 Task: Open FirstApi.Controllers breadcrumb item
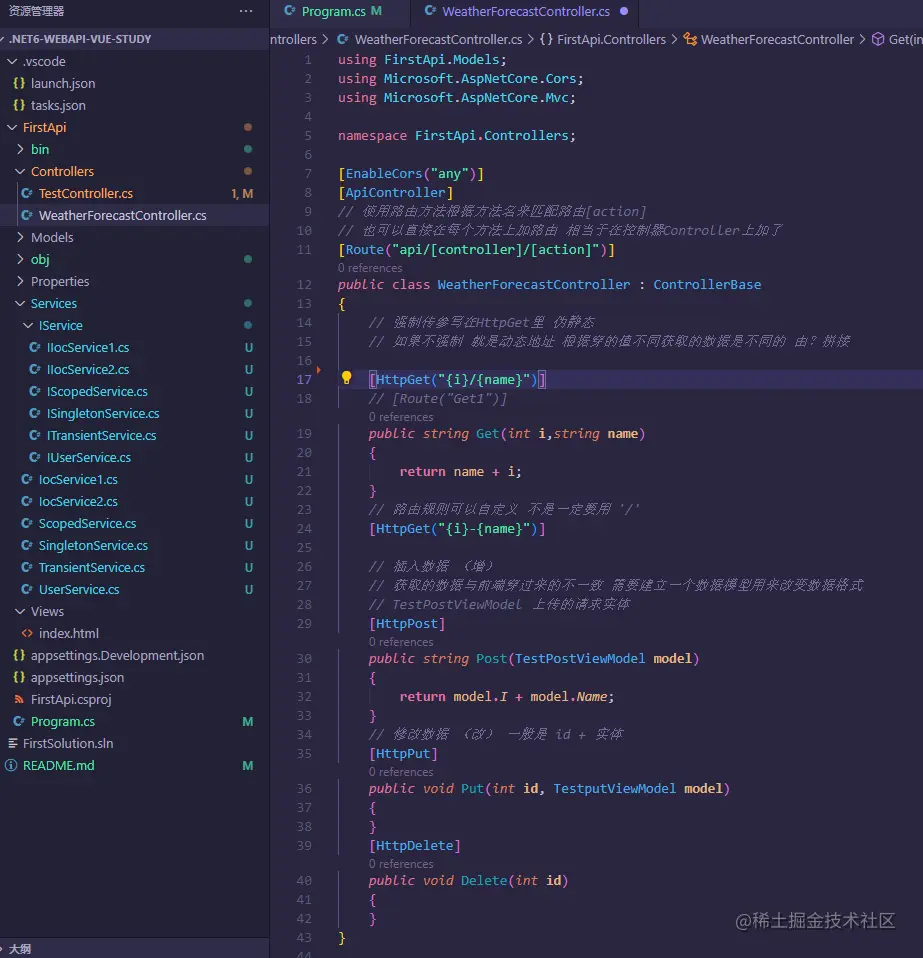[x=611, y=39]
